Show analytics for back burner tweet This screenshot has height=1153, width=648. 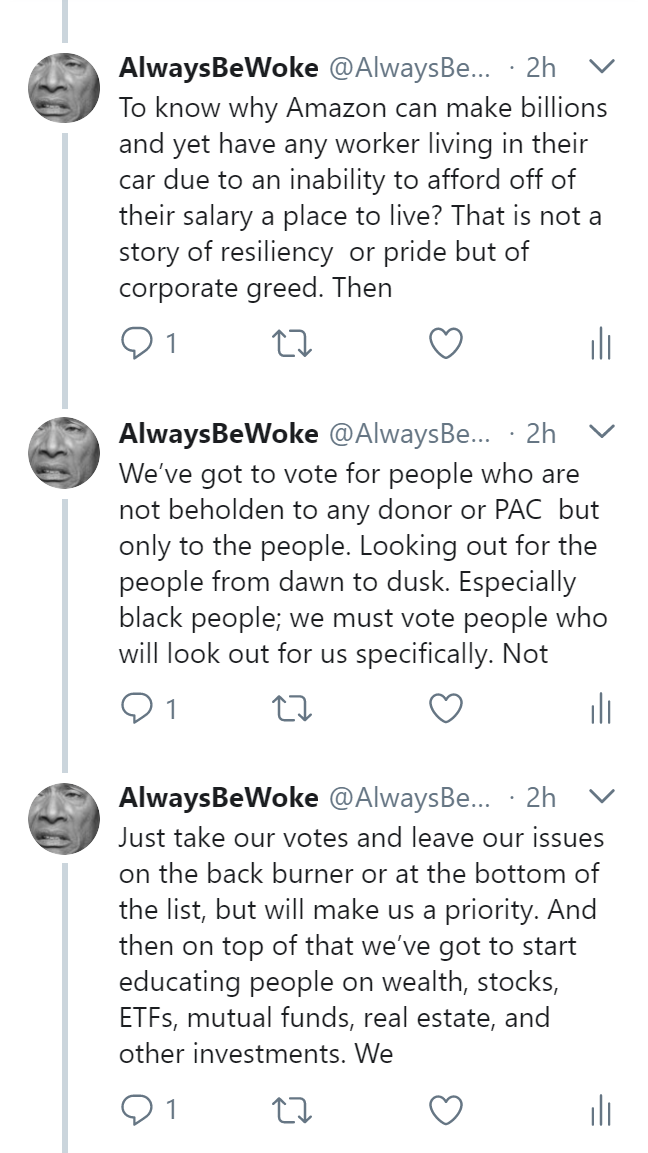click(600, 1110)
